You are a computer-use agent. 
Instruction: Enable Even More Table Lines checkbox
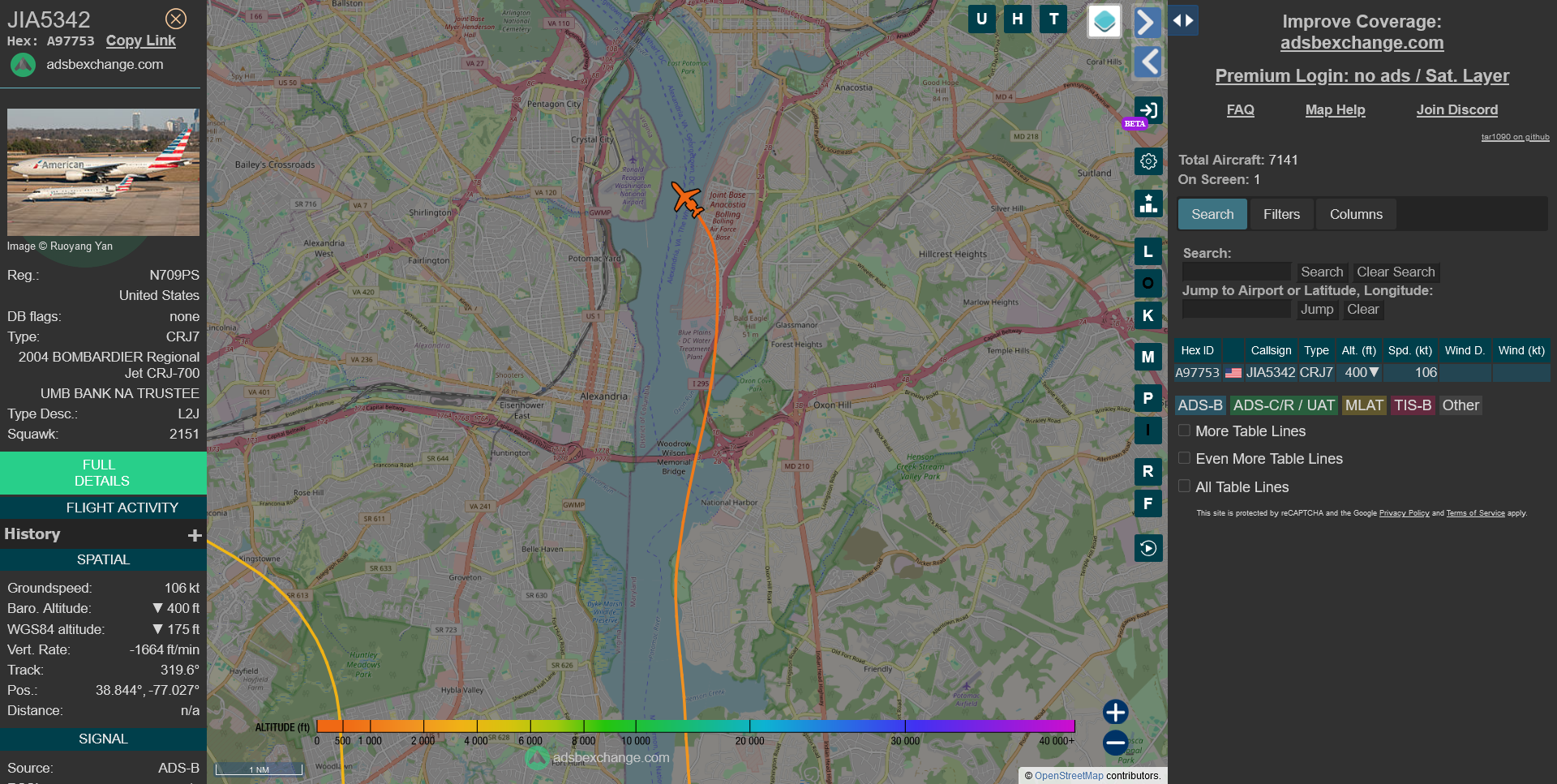coord(1185,458)
